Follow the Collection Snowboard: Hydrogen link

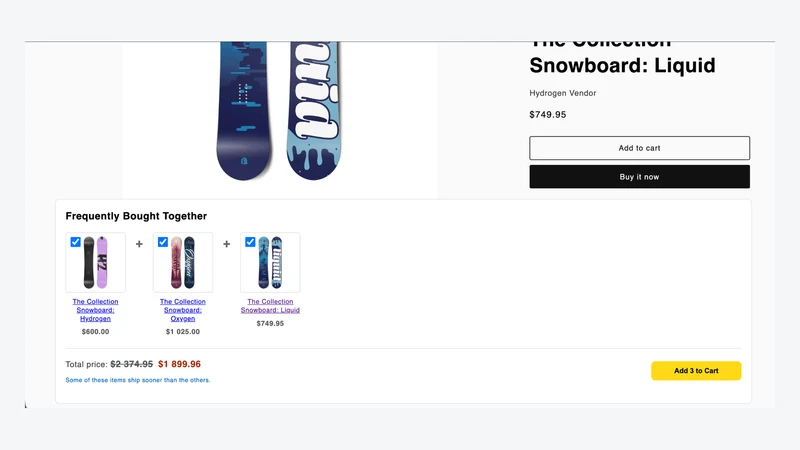tap(95, 310)
